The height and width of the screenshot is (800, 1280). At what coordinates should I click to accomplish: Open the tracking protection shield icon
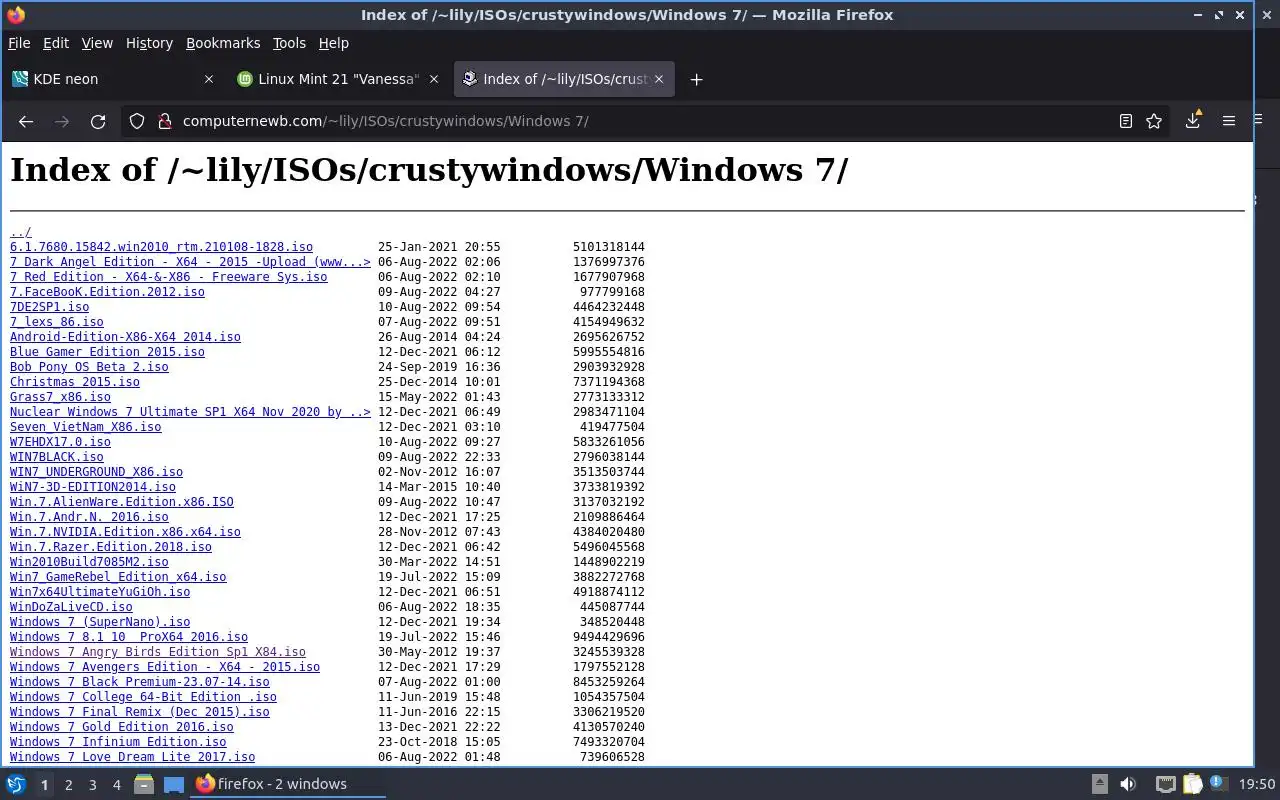(137, 121)
